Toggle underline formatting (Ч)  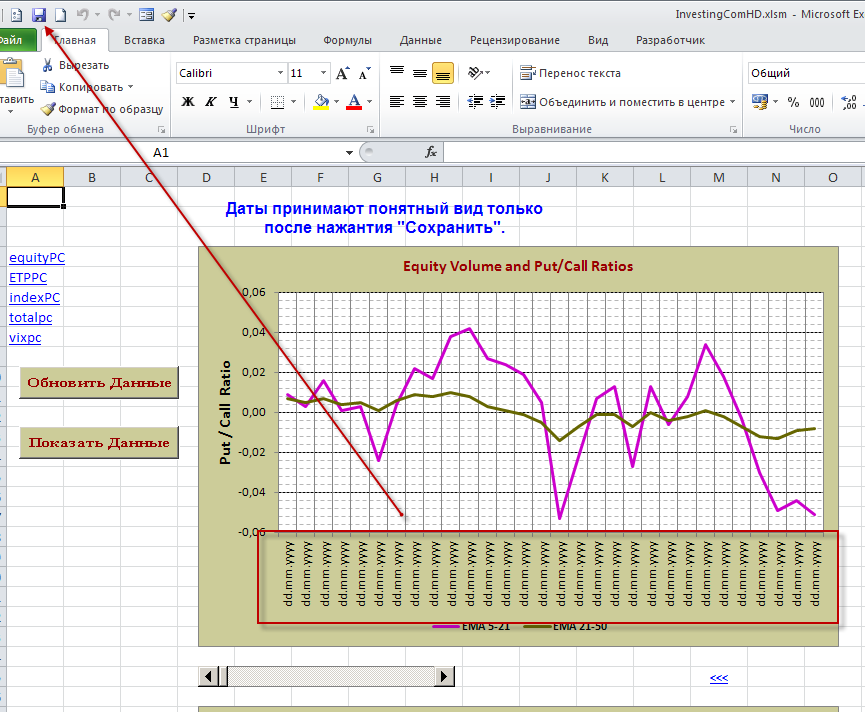click(x=233, y=102)
